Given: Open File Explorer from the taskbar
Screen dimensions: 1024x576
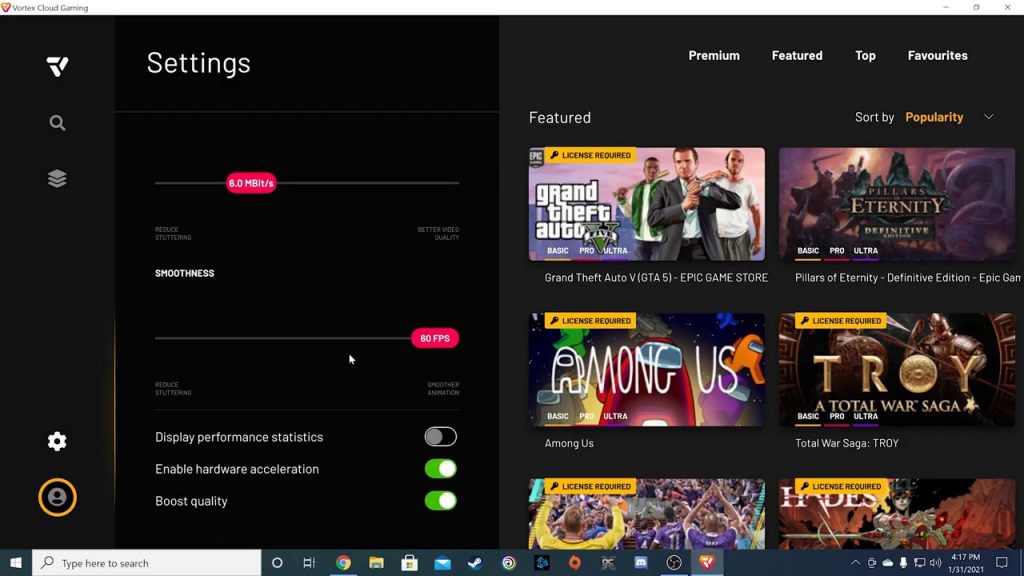Looking at the screenshot, I should [376, 563].
